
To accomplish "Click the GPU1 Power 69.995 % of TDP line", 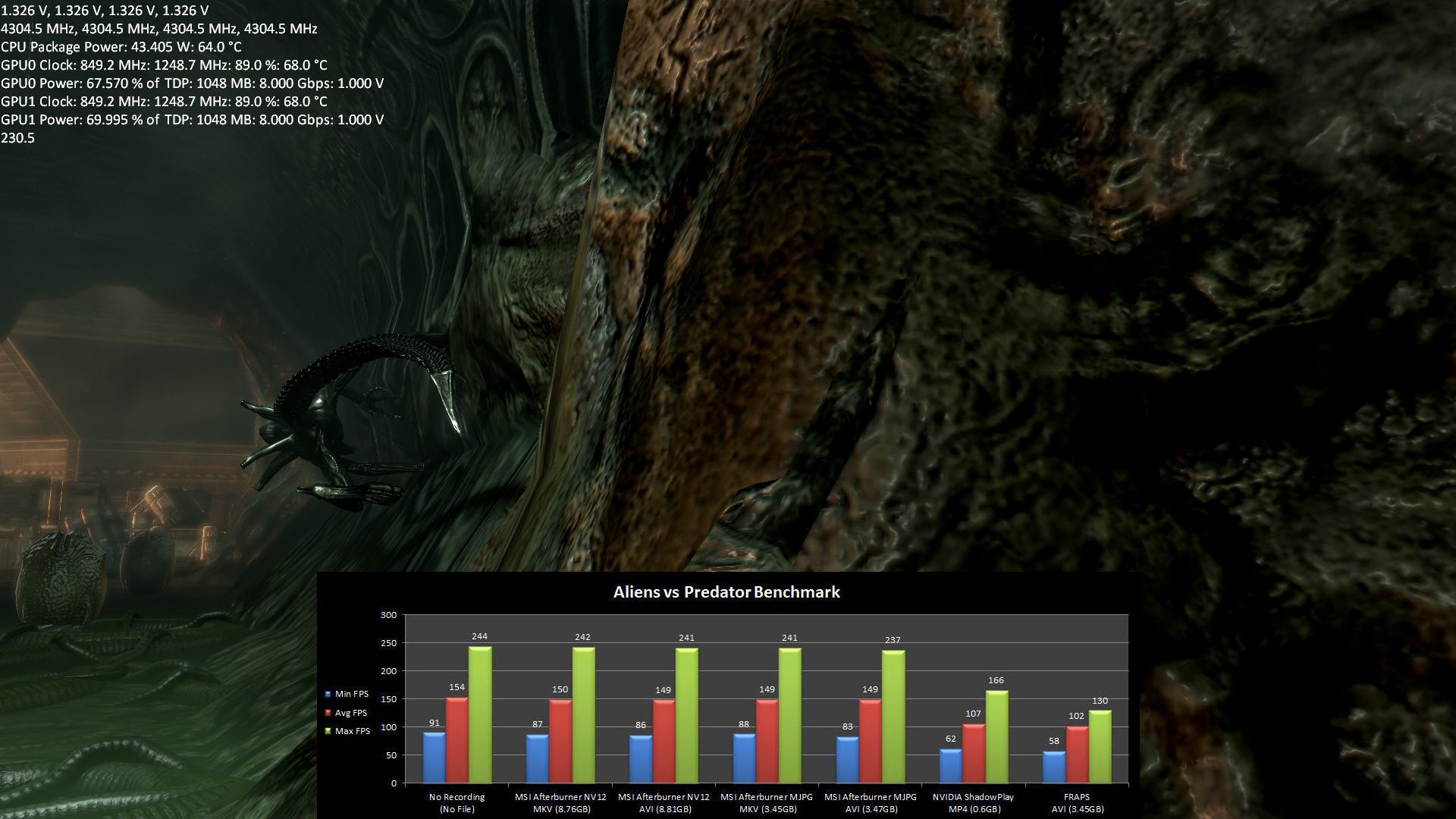I will pyautogui.click(x=192, y=120).
